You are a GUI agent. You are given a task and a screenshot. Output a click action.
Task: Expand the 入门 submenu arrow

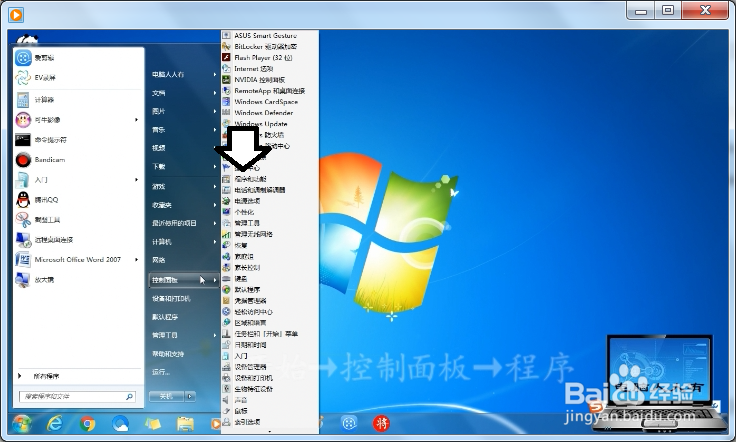tap(136, 180)
